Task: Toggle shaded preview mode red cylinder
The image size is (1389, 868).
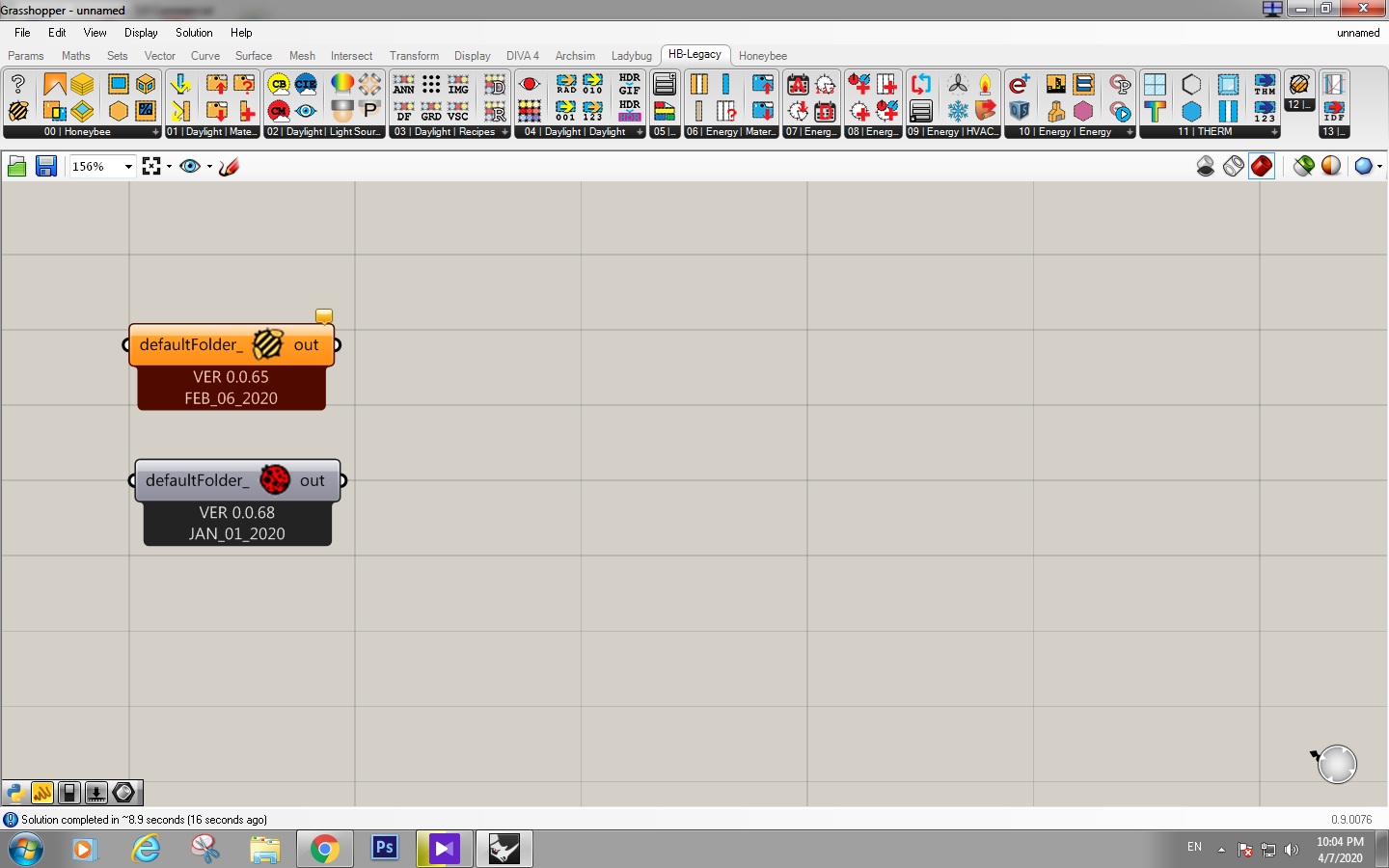Action: (1262, 166)
